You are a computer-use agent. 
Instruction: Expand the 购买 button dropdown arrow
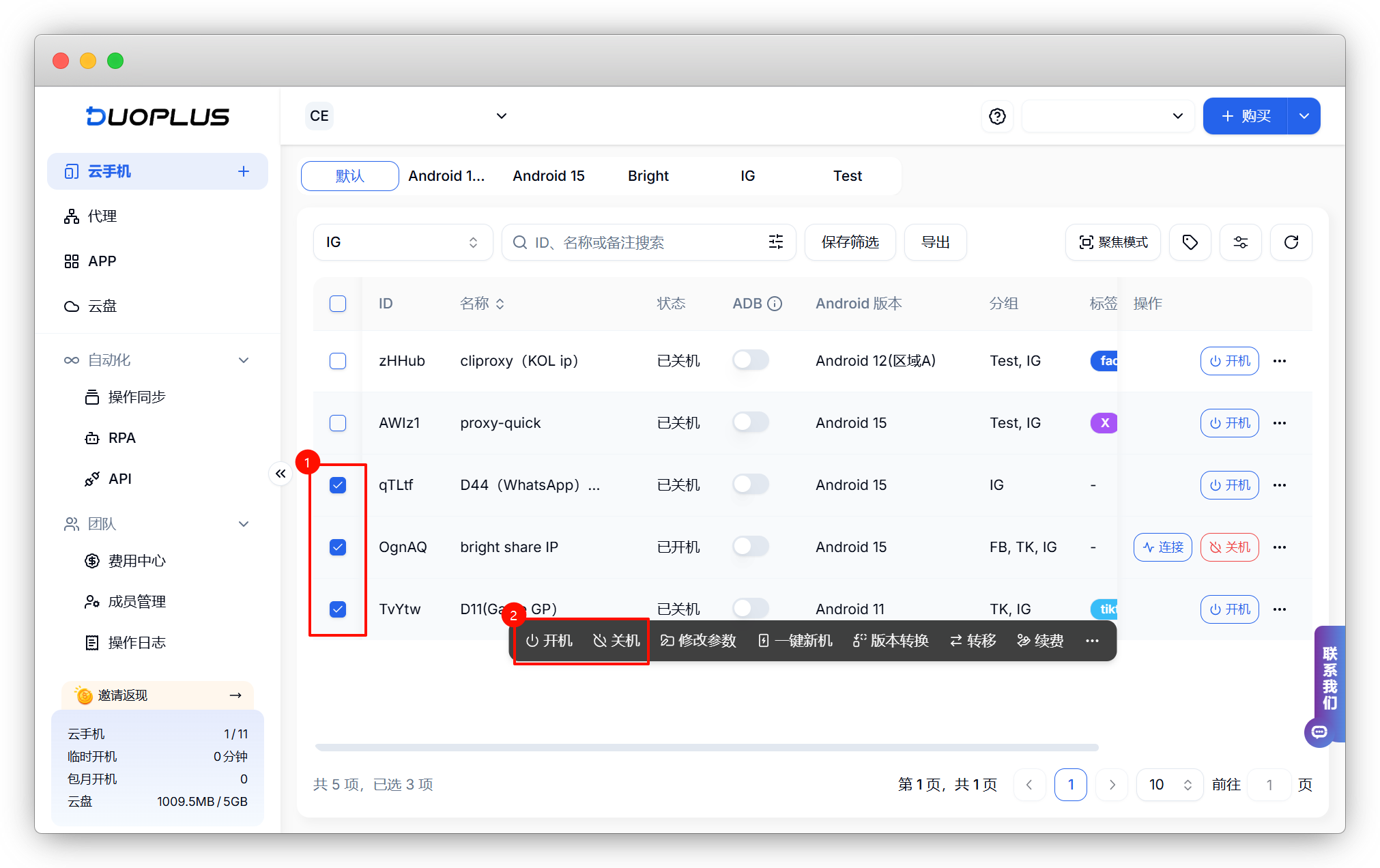point(1304,116)
